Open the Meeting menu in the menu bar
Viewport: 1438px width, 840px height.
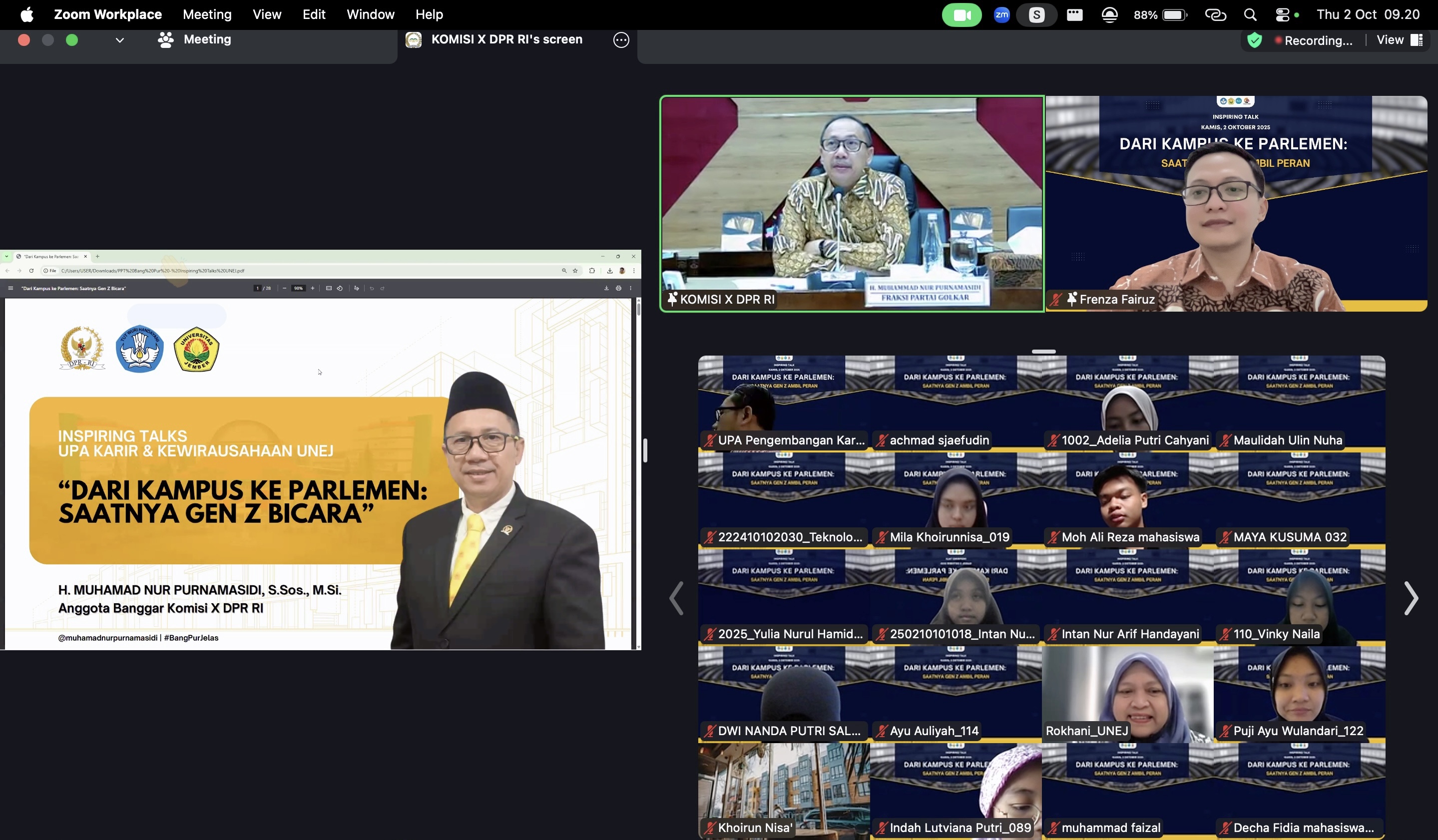[207, 14]
